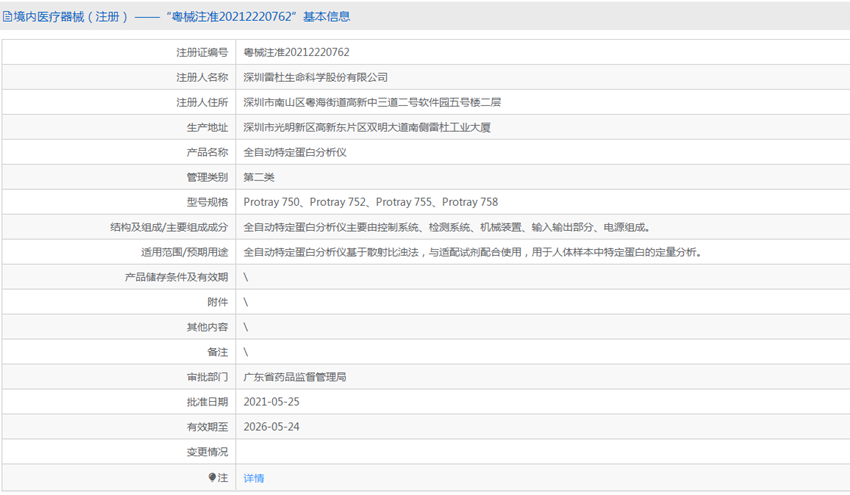Image resolution: width=850 pixels, height=495 pixels.
Task: Click the 审批部门 label
Action: [207, 376]
